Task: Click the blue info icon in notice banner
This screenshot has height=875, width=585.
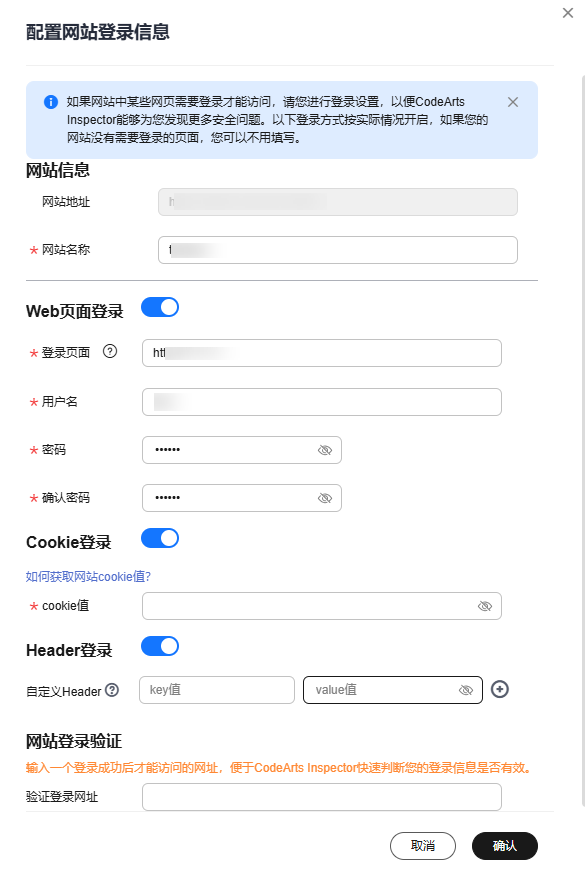Action: 51,102
